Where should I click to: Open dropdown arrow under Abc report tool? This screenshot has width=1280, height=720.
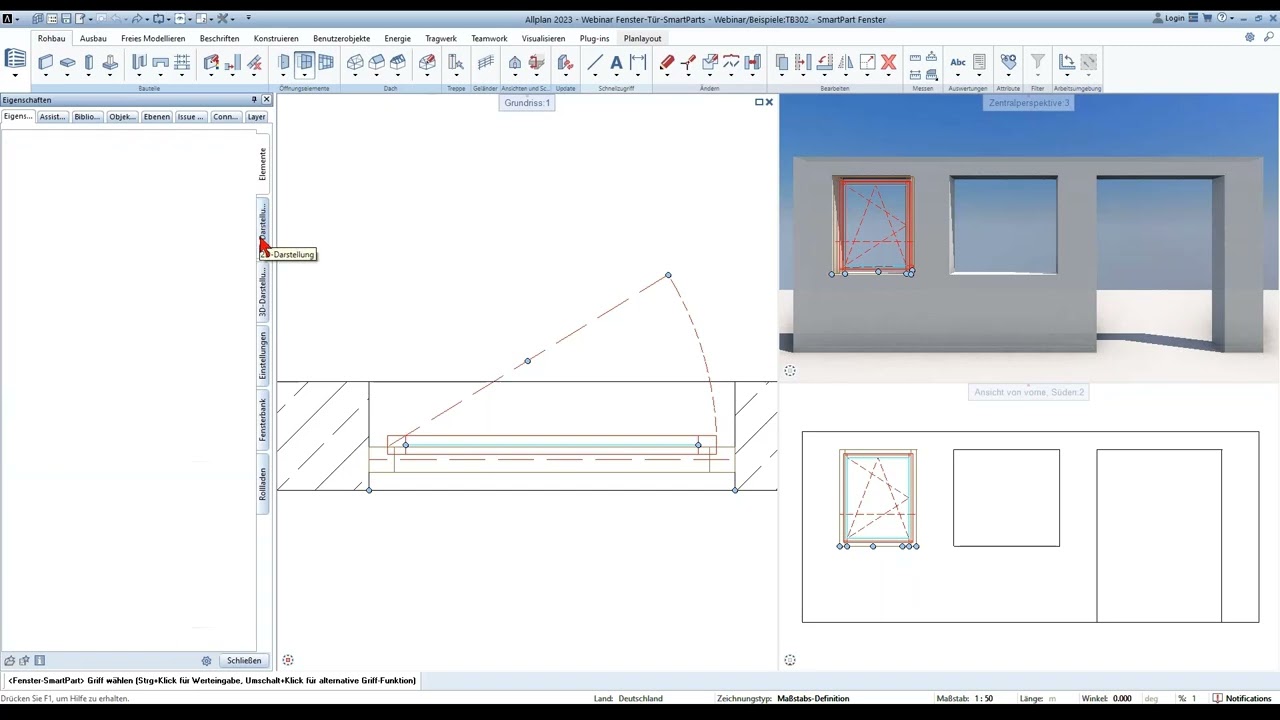point(958,75)
